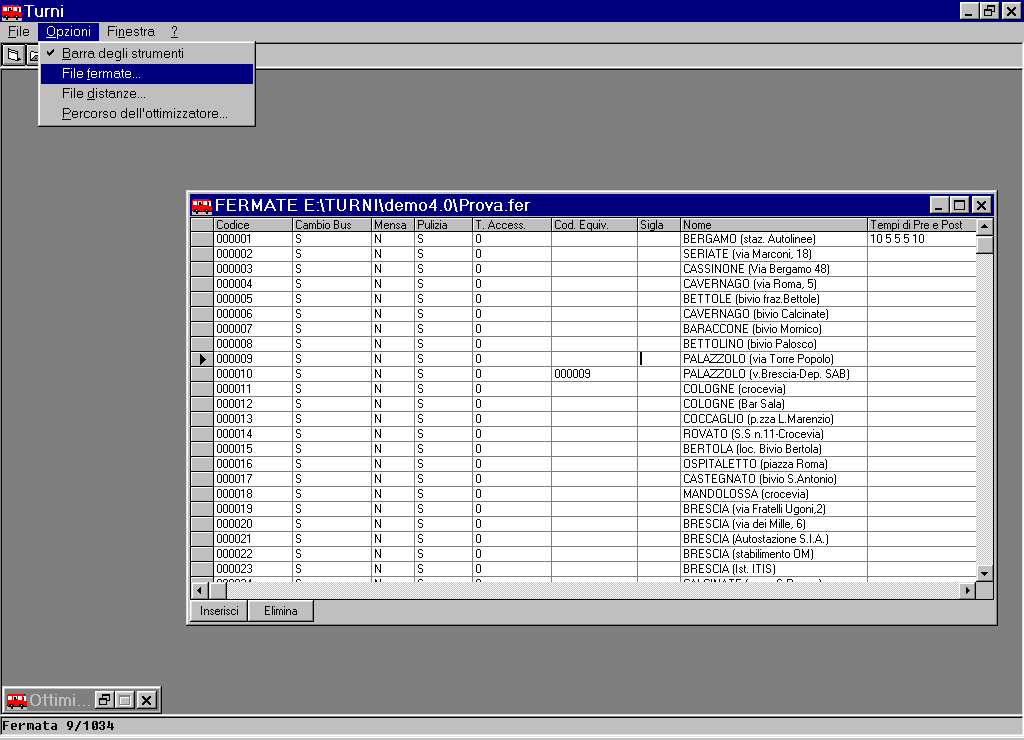The image size is (1024, 740).
Task: Choose File distanze... menu entry
Action: [x=147, y=93]
